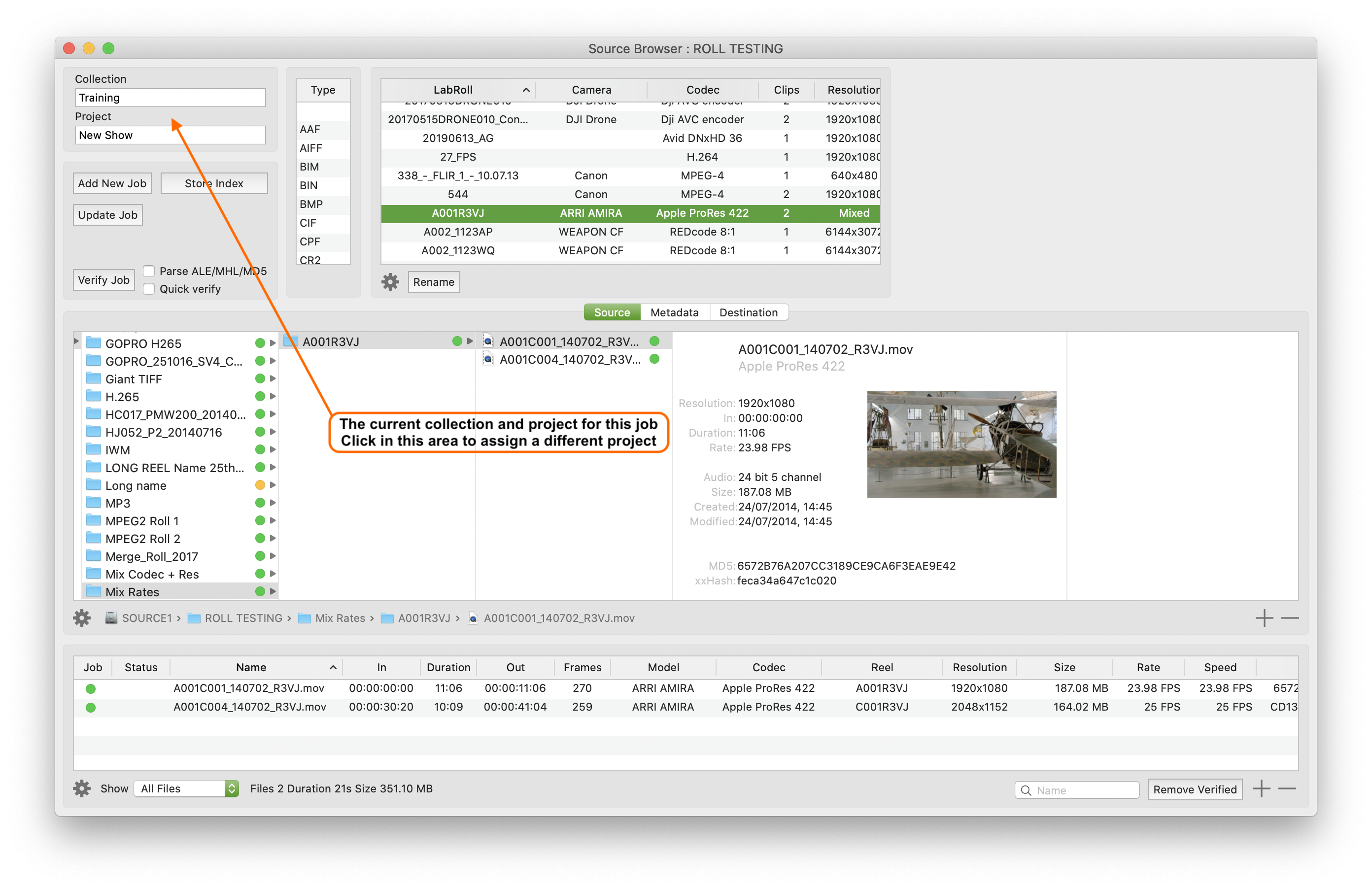The image size is (1372, 889).
Task: Enable the Quick verify checkbox
Action: [x=149, y=289]
